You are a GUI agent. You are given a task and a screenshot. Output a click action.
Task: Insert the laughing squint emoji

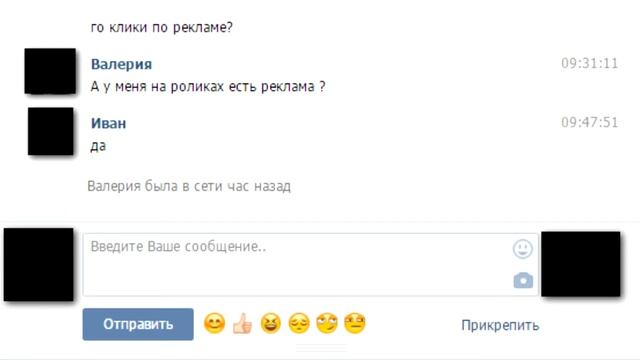tap(271, 324)
